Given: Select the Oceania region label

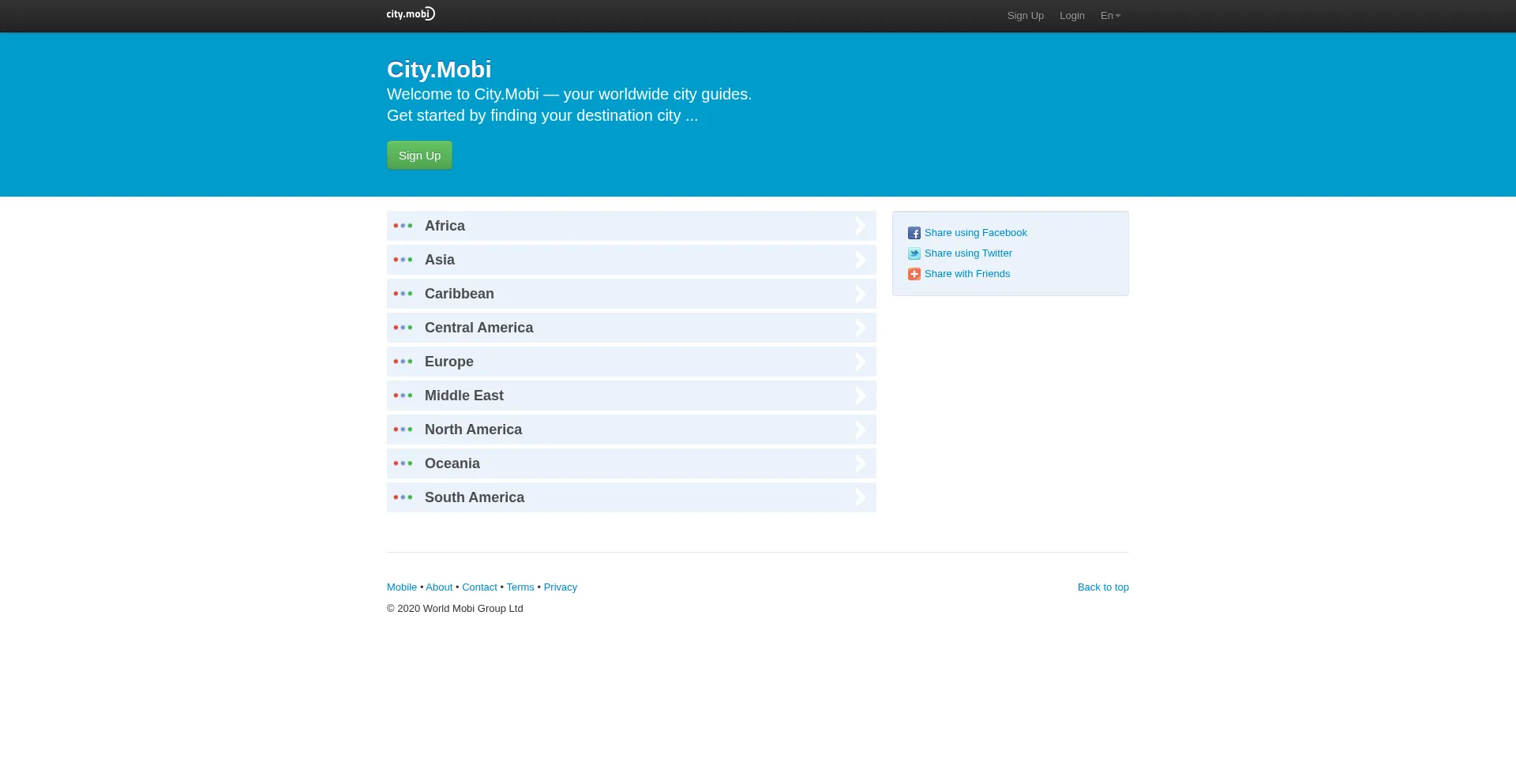Looking at the screenshot, I should pyautogui.click(x=452, y=463).
